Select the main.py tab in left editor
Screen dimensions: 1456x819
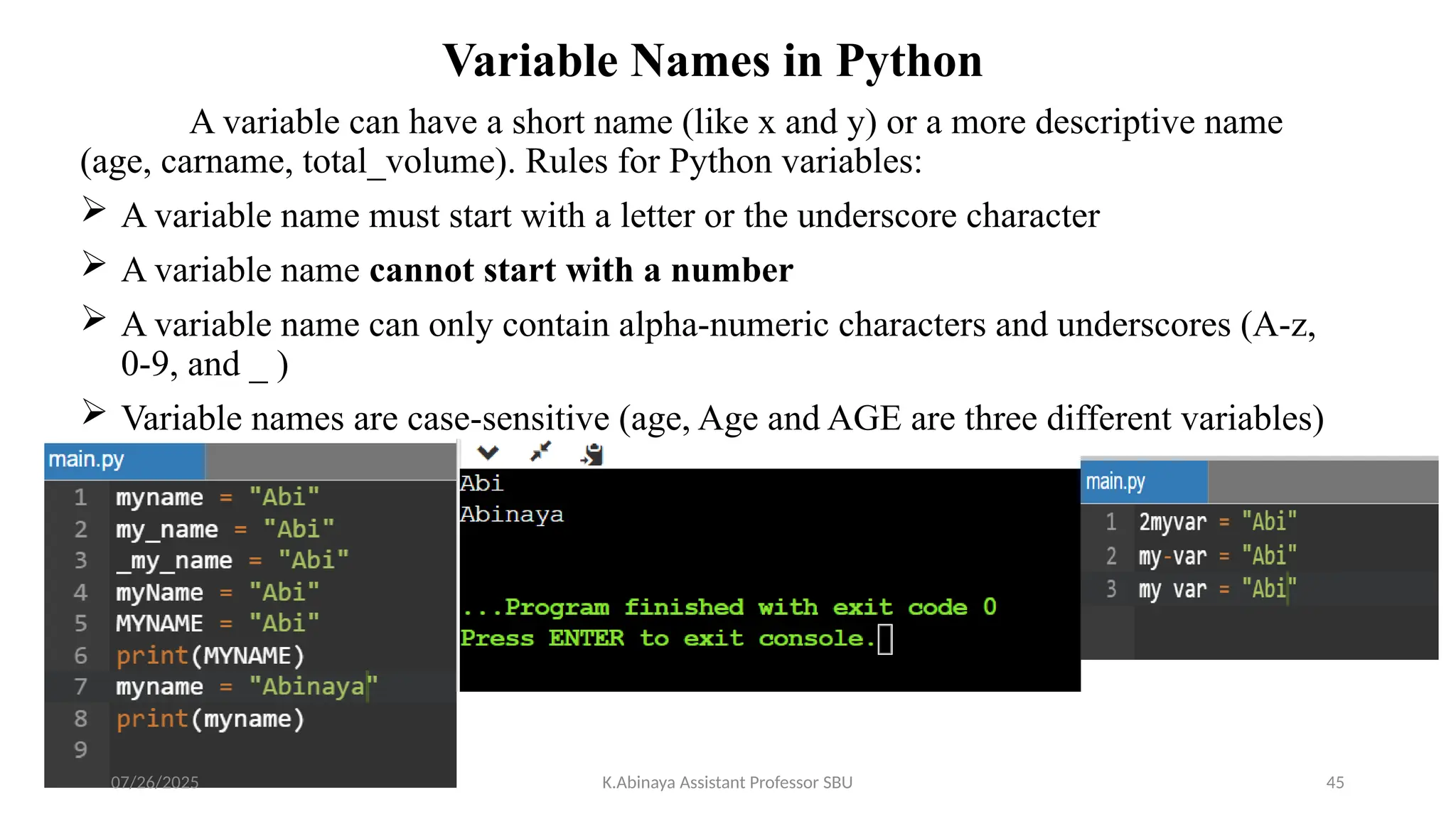click(x=124, y=461)
